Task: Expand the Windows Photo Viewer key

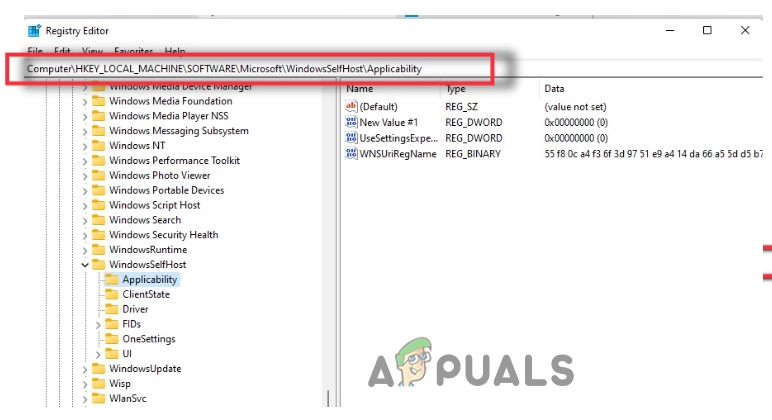Action: (x=85, y=176)
